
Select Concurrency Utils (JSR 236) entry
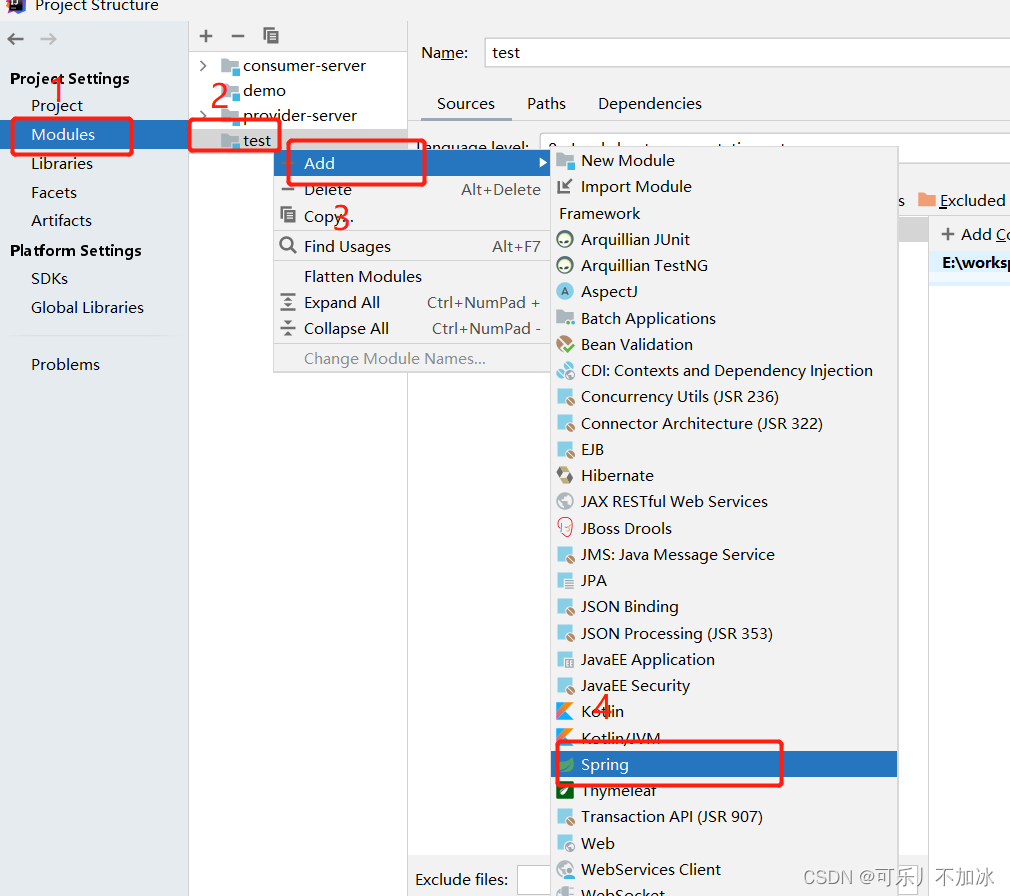(724, 397)
